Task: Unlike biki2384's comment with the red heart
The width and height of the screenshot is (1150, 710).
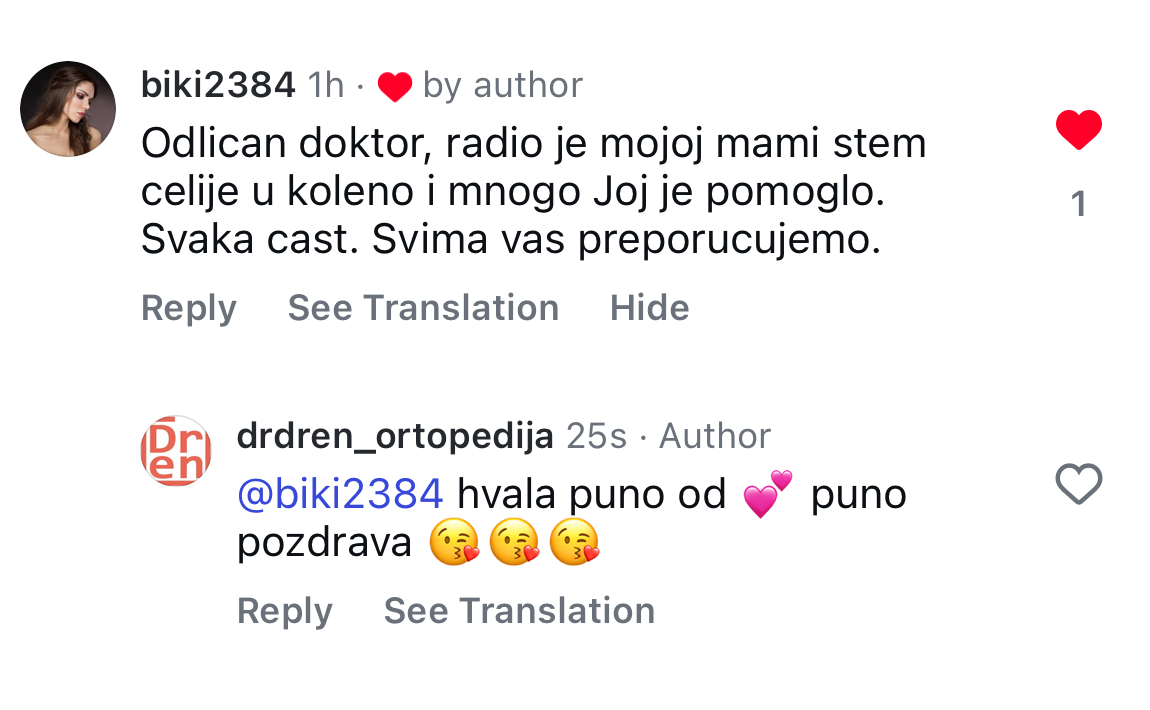Action: tap(1078, 131)
